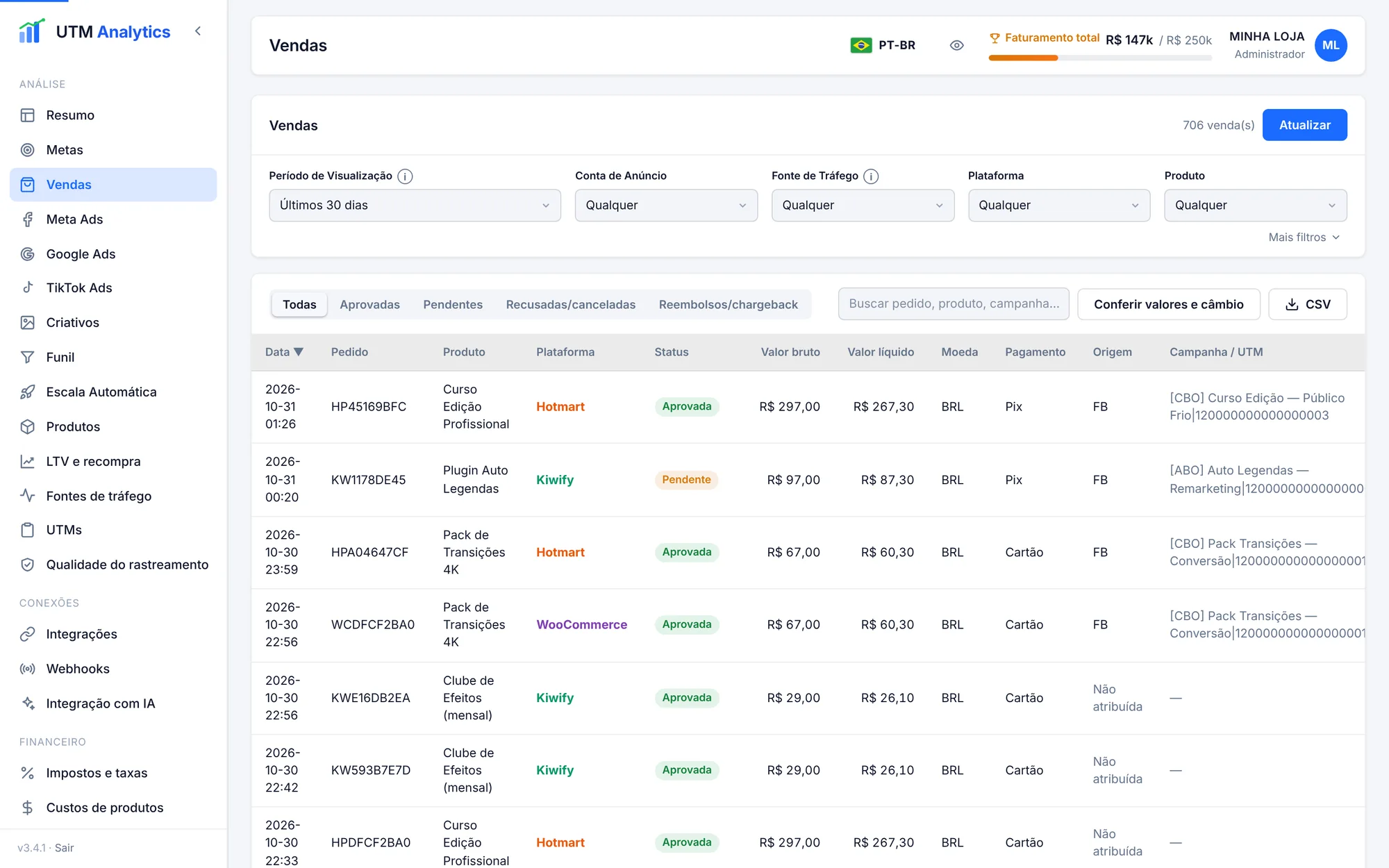This screenshot has height=868, width=1389.
Task: Sort by the Data column header
Action: tap(284, 352)
